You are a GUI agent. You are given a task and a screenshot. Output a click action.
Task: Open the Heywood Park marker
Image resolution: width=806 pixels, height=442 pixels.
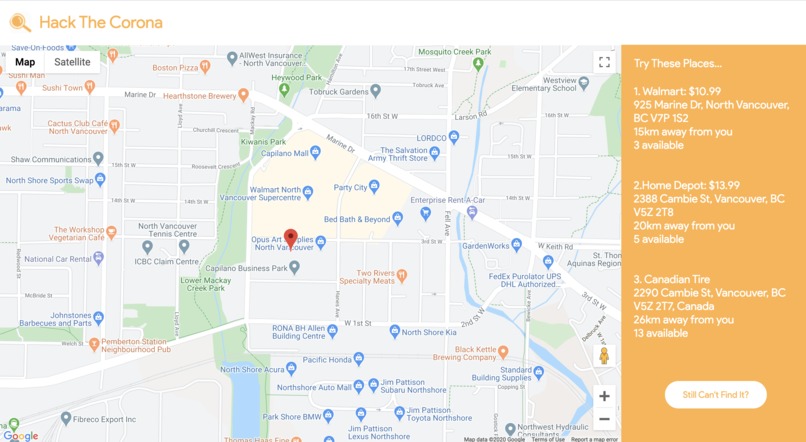point(284,89)
